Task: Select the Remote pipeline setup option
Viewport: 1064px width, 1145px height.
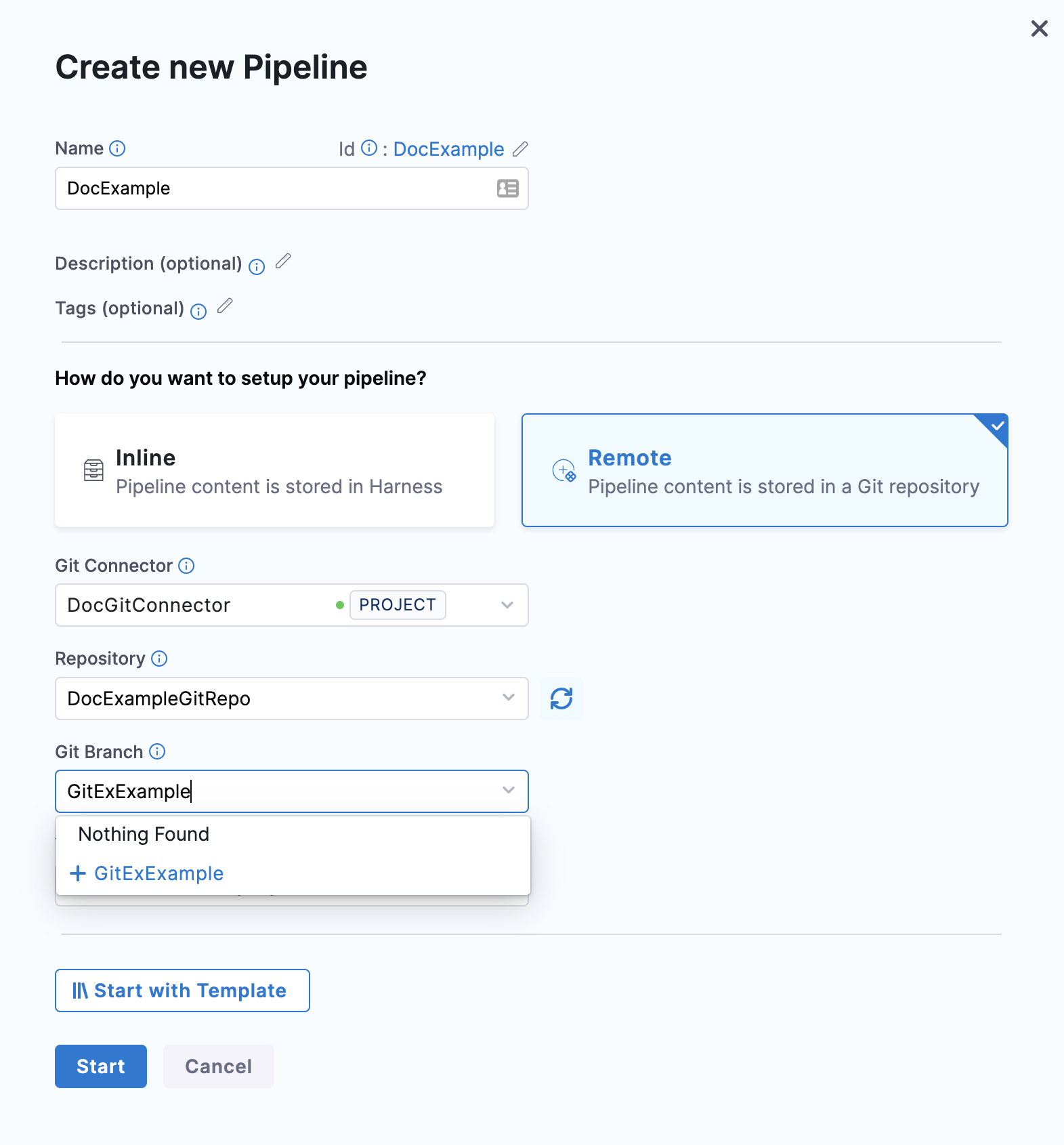Action: pos(764,470)
